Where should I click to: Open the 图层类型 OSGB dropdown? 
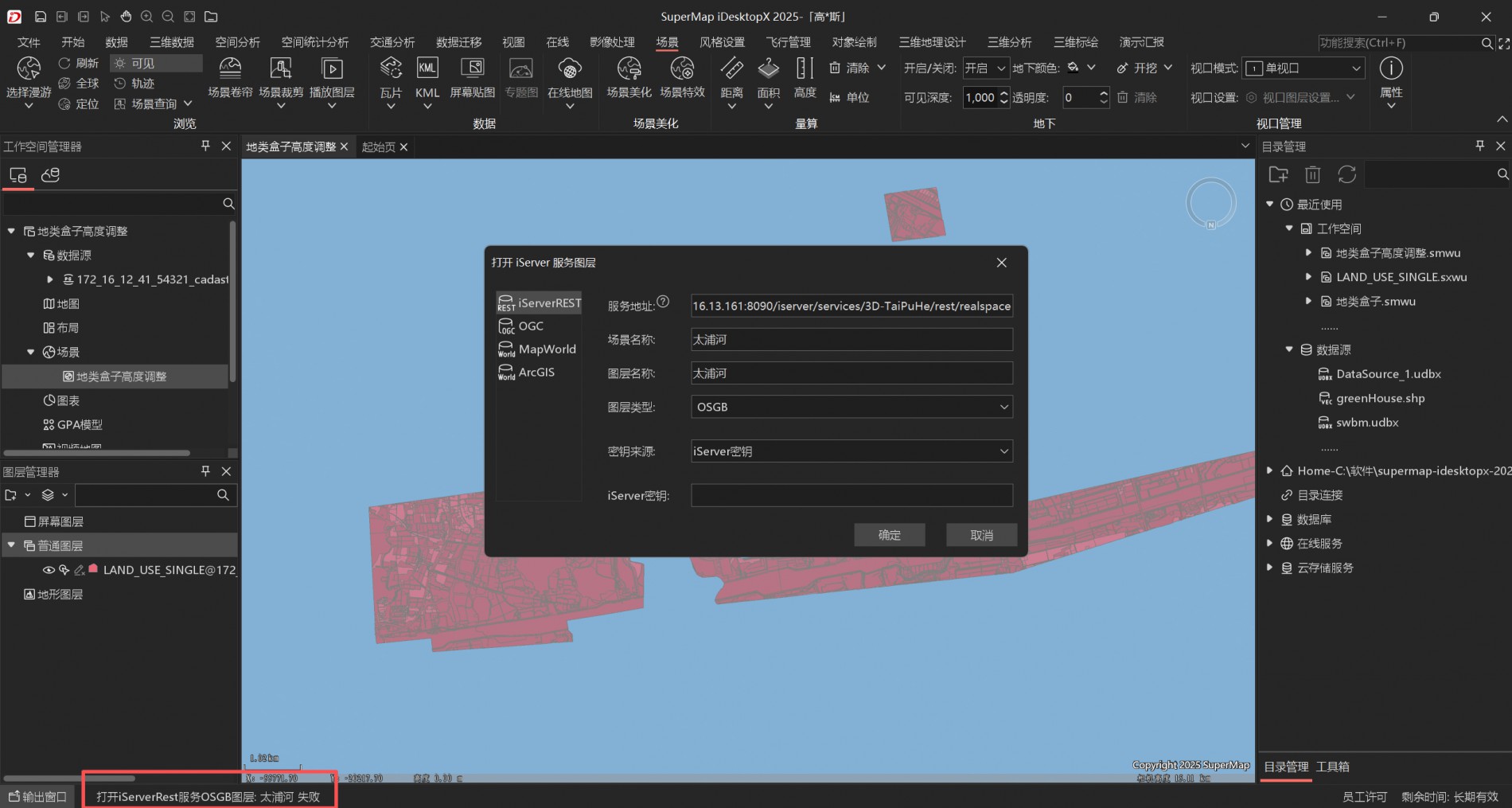coord(851,407)
